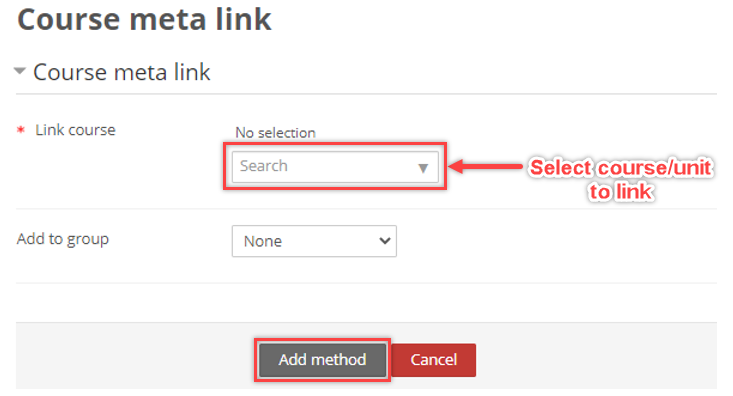This screenshot has width=733, height=396.
Task: Focus the Search course input field
Action: (x=335, y=166)
